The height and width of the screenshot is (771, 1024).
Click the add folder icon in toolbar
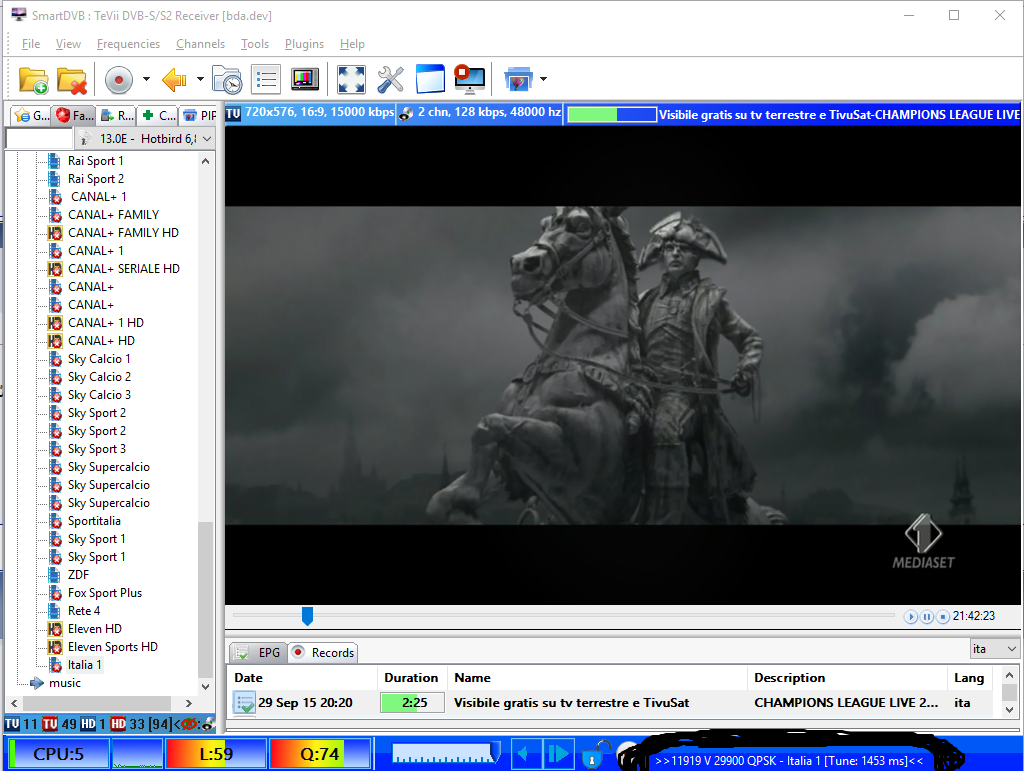click(33, 80)
